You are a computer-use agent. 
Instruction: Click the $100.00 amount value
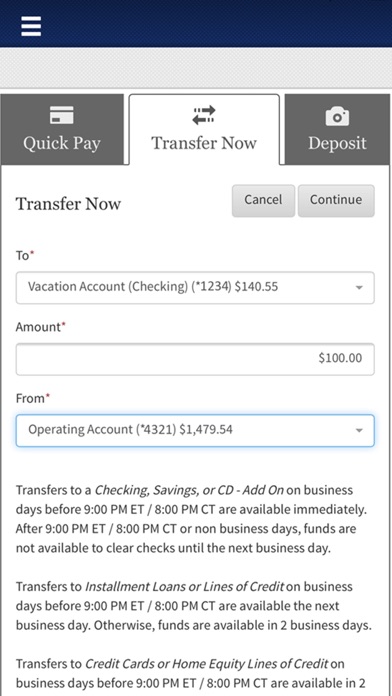pos(340,358)
